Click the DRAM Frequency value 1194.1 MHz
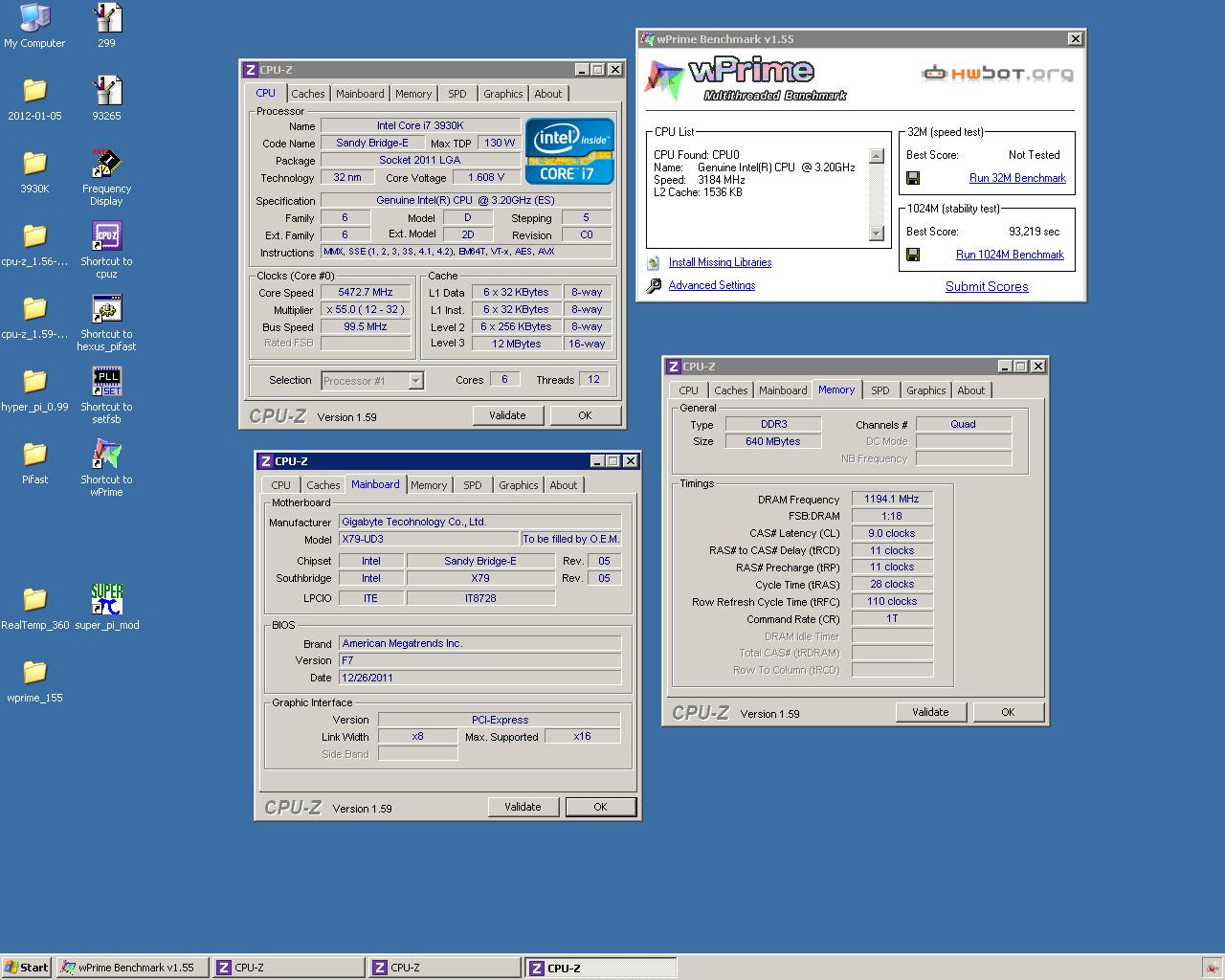This screenshot has height=980, width=1225. (x=892, y=499)
